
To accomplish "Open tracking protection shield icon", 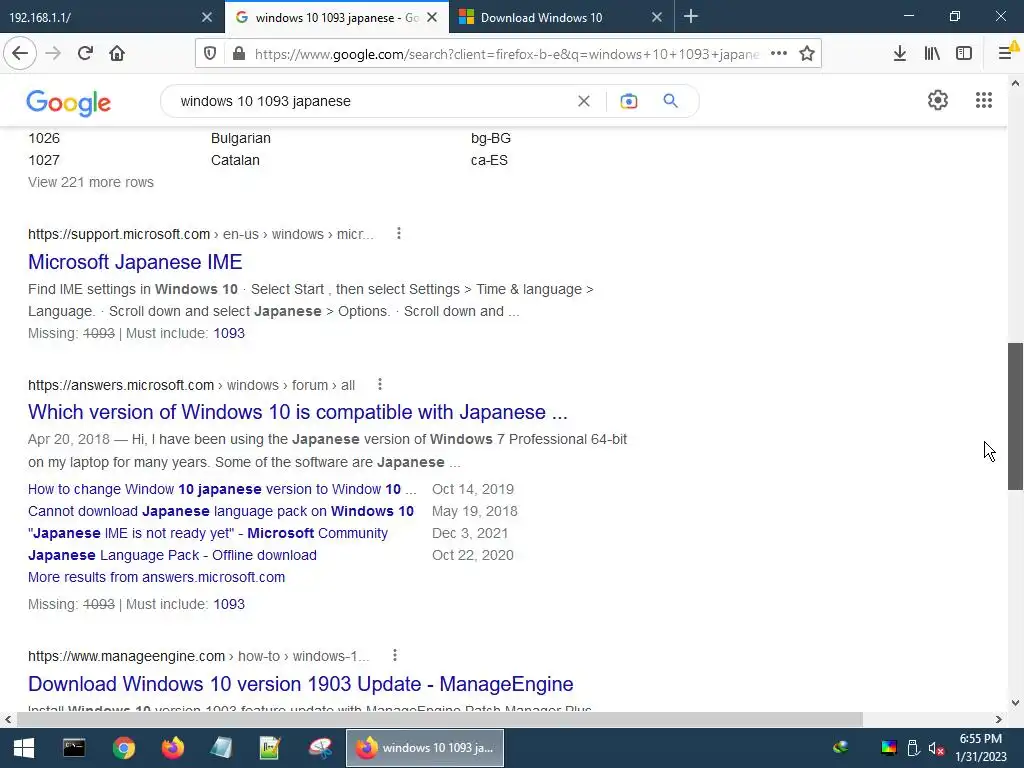I will click(x=210, y=54).
